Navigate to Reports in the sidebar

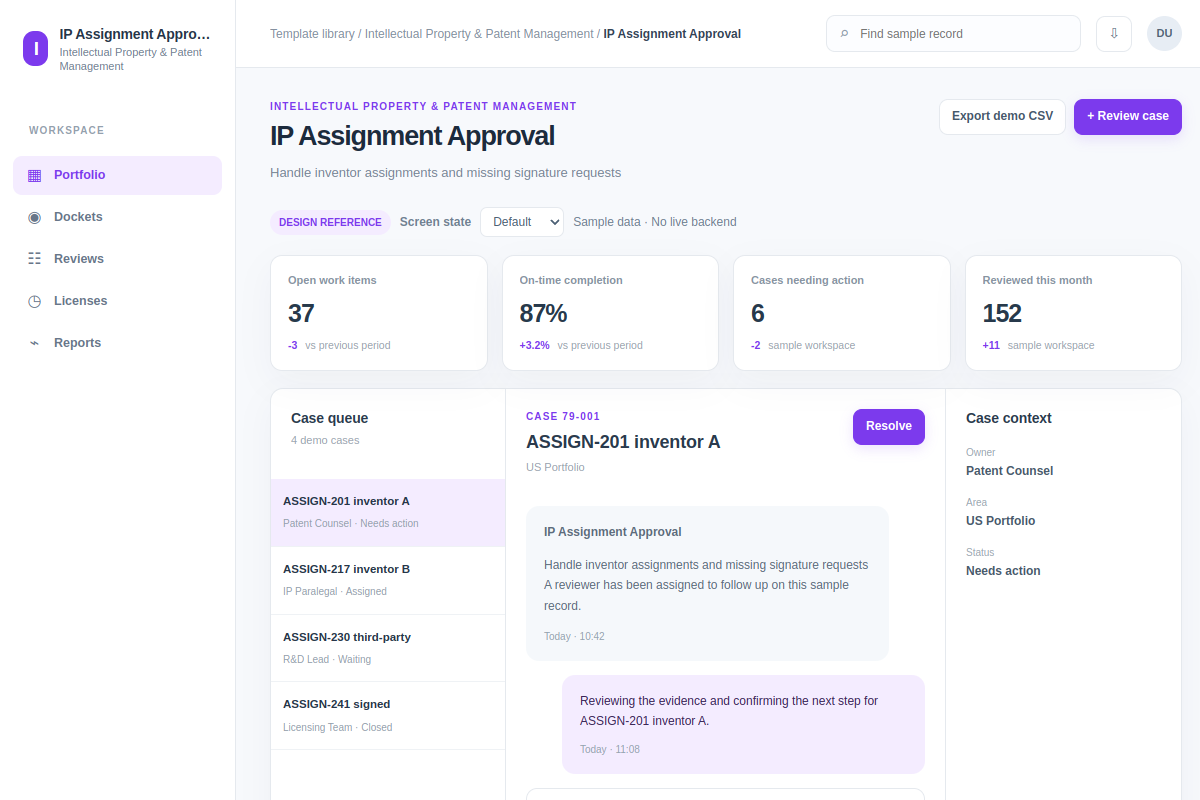(x=117, y=343)
